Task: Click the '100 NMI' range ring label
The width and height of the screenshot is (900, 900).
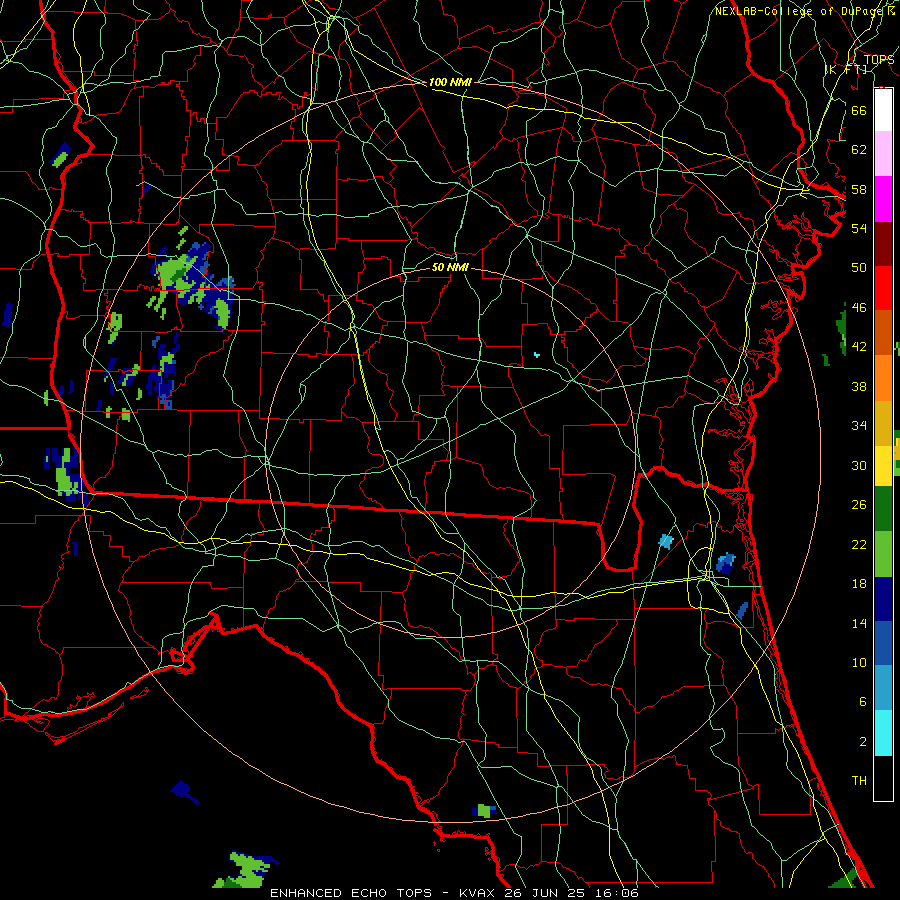Action: click(450, 82)
